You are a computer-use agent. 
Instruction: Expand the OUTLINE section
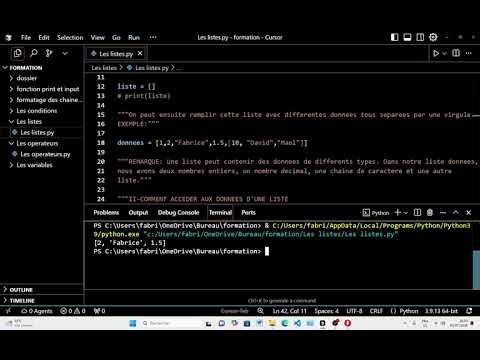click(x=21, y=290)
